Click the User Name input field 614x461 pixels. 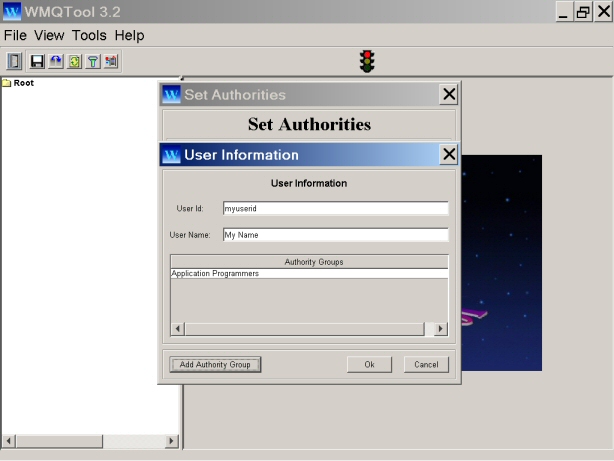[x=336, y=235]
